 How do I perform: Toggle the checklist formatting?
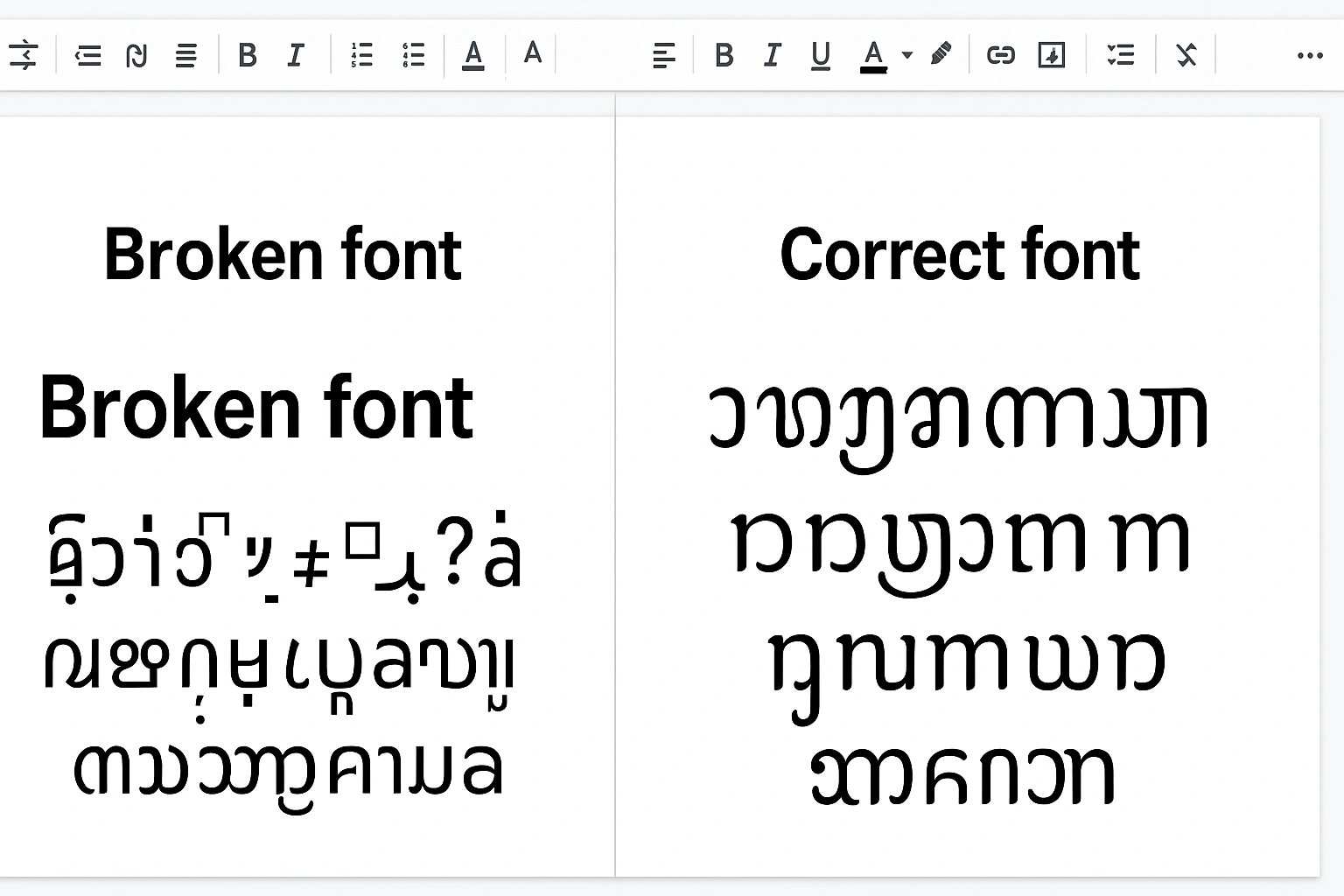1120,56
